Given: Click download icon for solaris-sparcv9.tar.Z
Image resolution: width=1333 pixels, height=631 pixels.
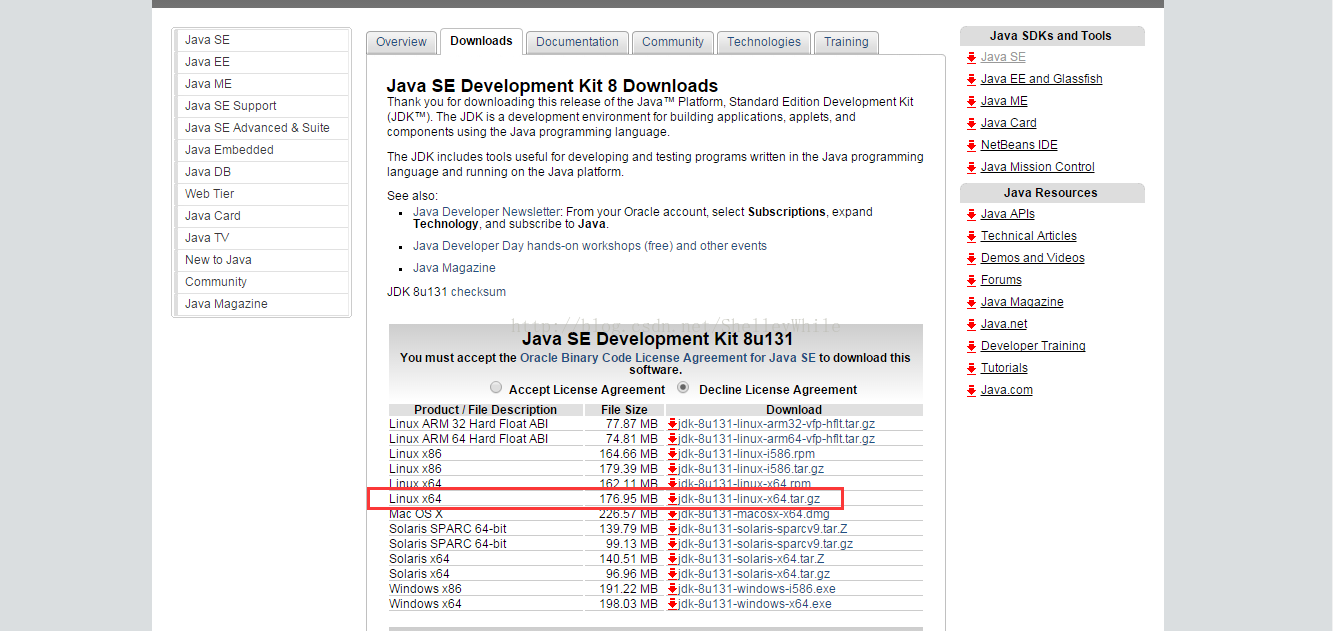Looking at the screenshot, I should [x=673, y=529].
